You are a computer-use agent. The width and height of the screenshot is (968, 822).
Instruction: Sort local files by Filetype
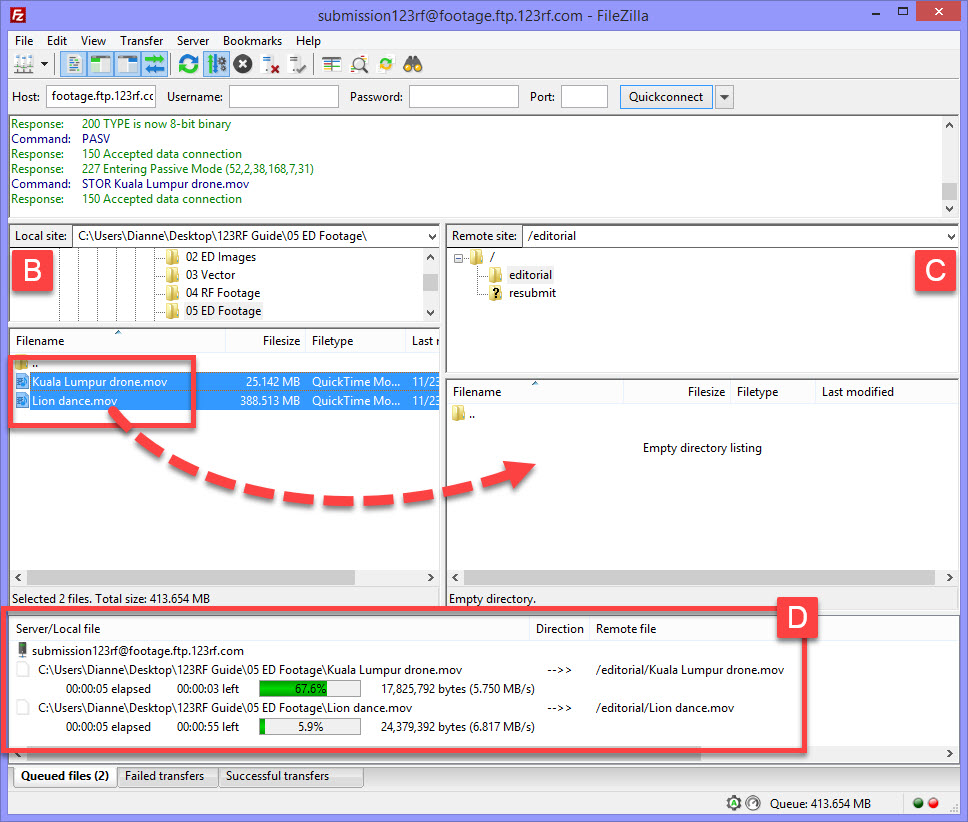coord(355,341)
